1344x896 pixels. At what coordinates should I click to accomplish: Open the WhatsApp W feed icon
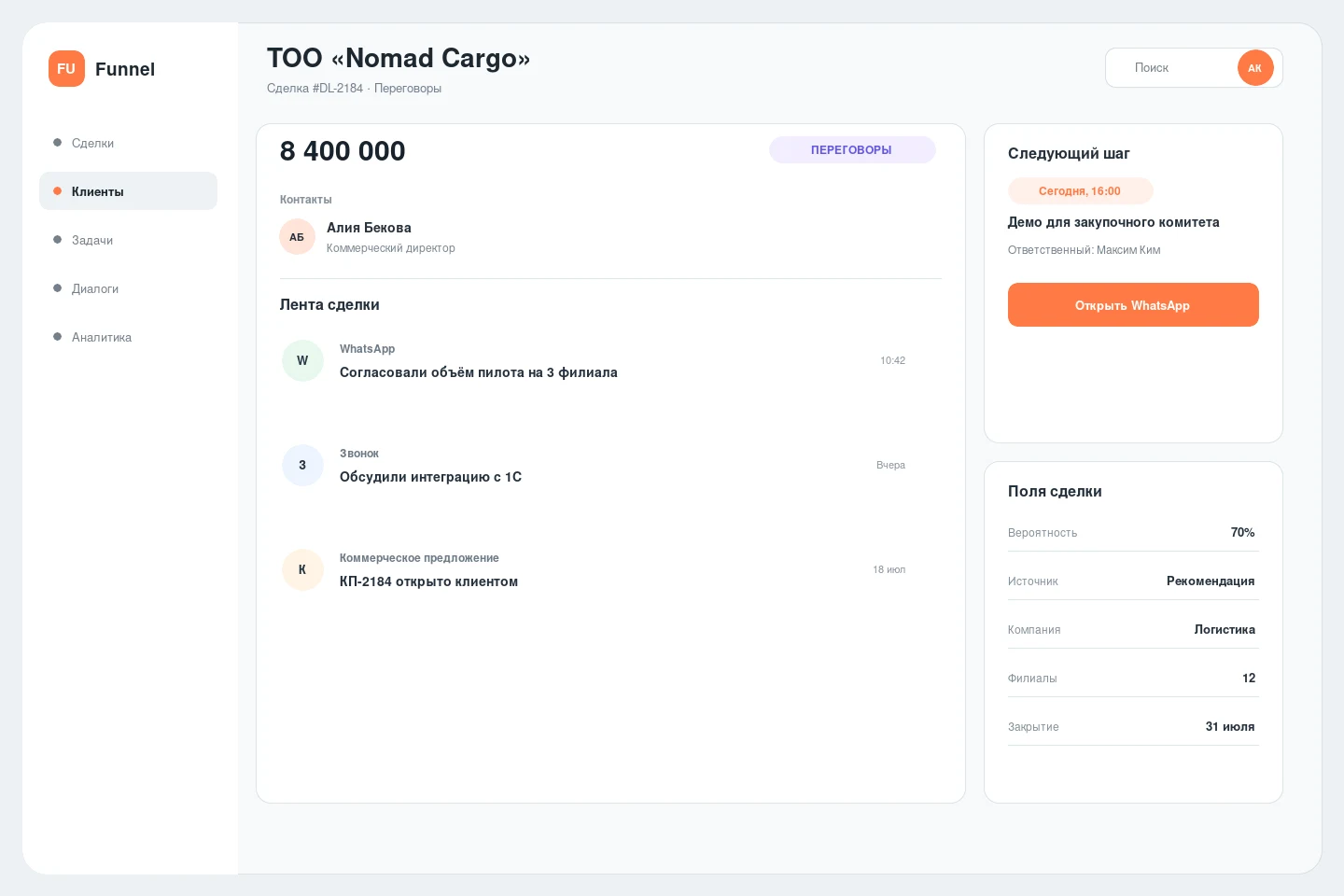tap(302, 360)
